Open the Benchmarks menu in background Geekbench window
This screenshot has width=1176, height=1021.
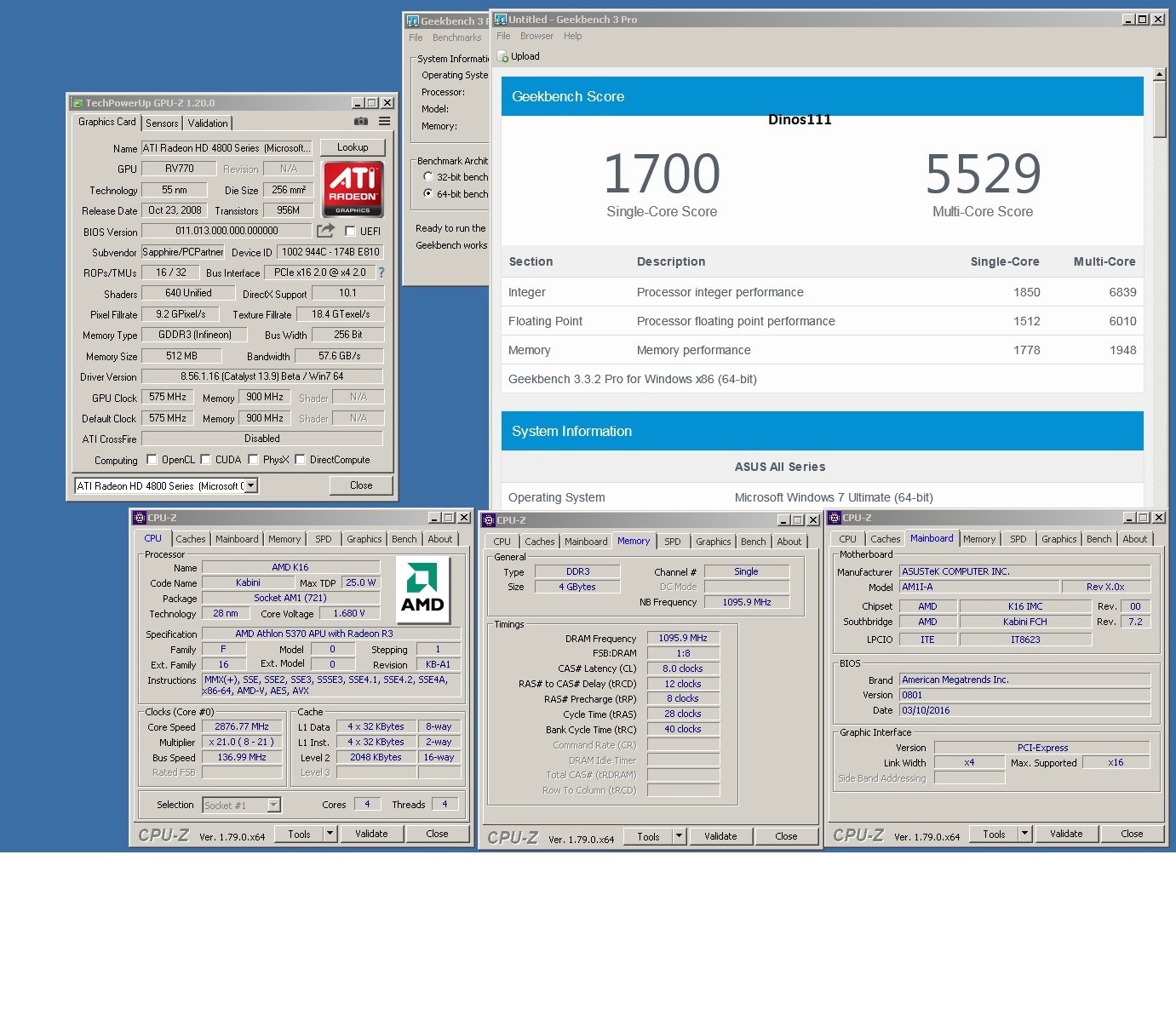(x=456, y=37)
